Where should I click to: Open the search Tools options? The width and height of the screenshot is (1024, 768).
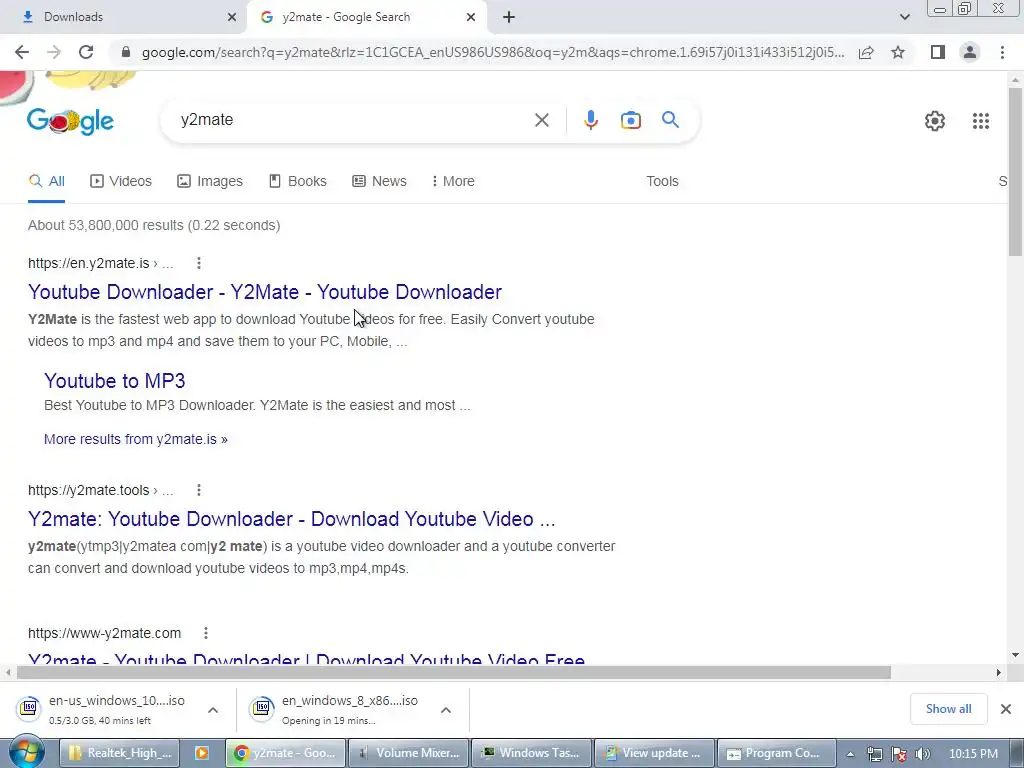pyautogui.click(x=662, y=182)
